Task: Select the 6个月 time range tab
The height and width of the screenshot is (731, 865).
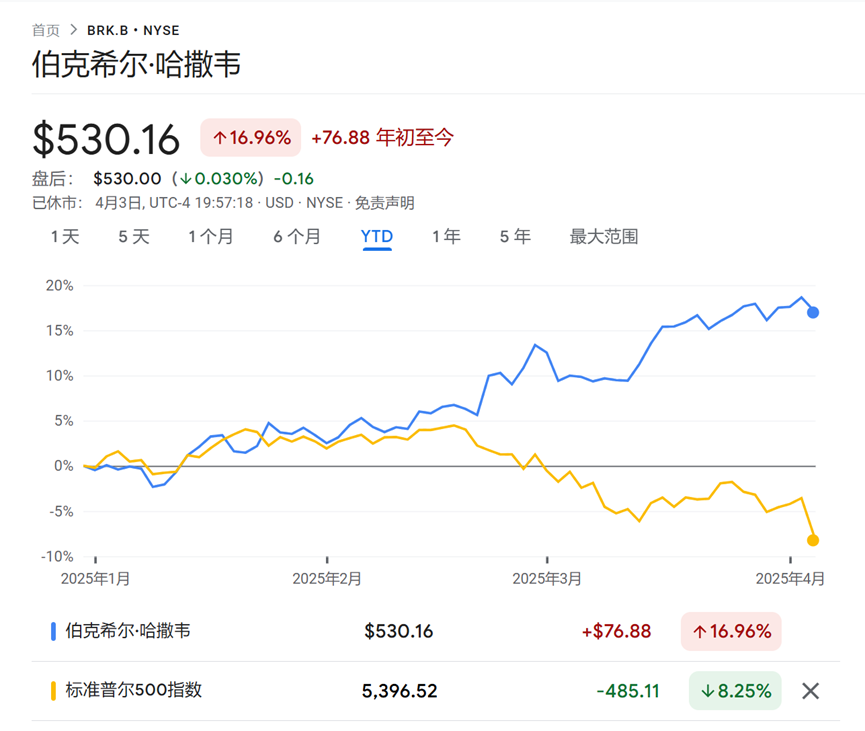Action: tap(296, 237)
